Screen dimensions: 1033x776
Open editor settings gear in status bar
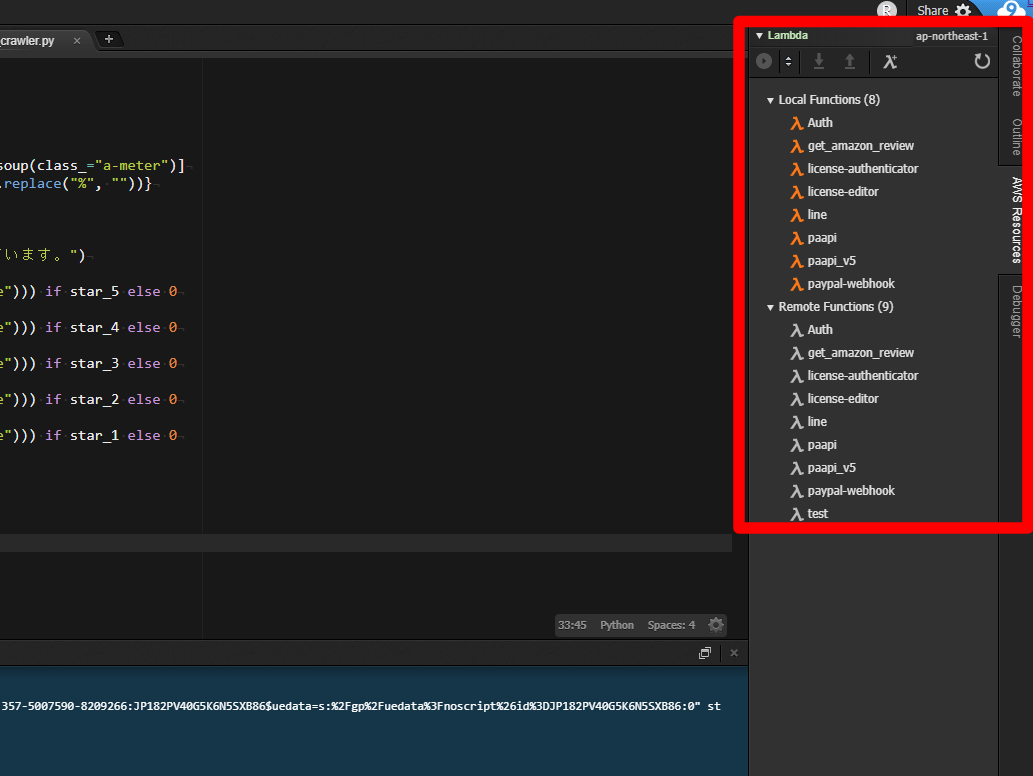click(715, 624)
